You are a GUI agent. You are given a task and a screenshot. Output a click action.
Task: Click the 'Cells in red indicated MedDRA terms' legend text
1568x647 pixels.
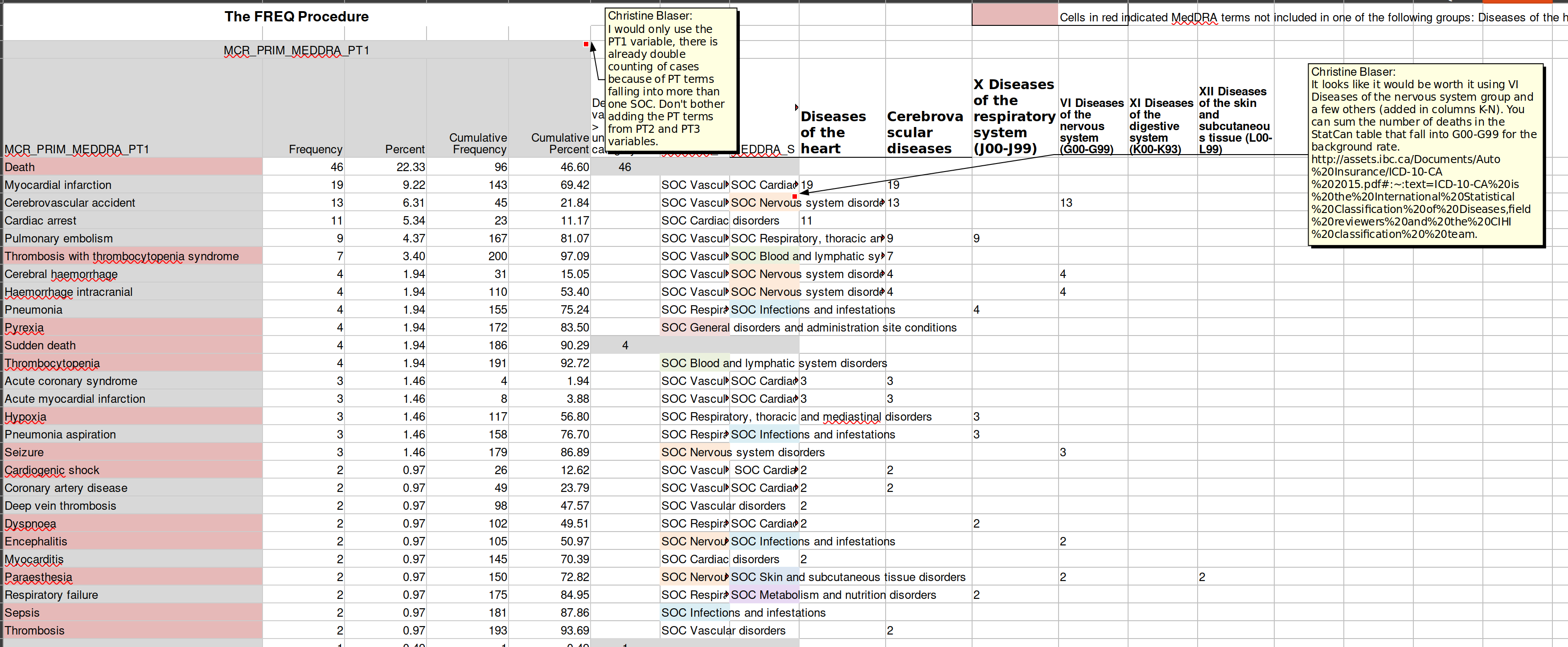1313,17
